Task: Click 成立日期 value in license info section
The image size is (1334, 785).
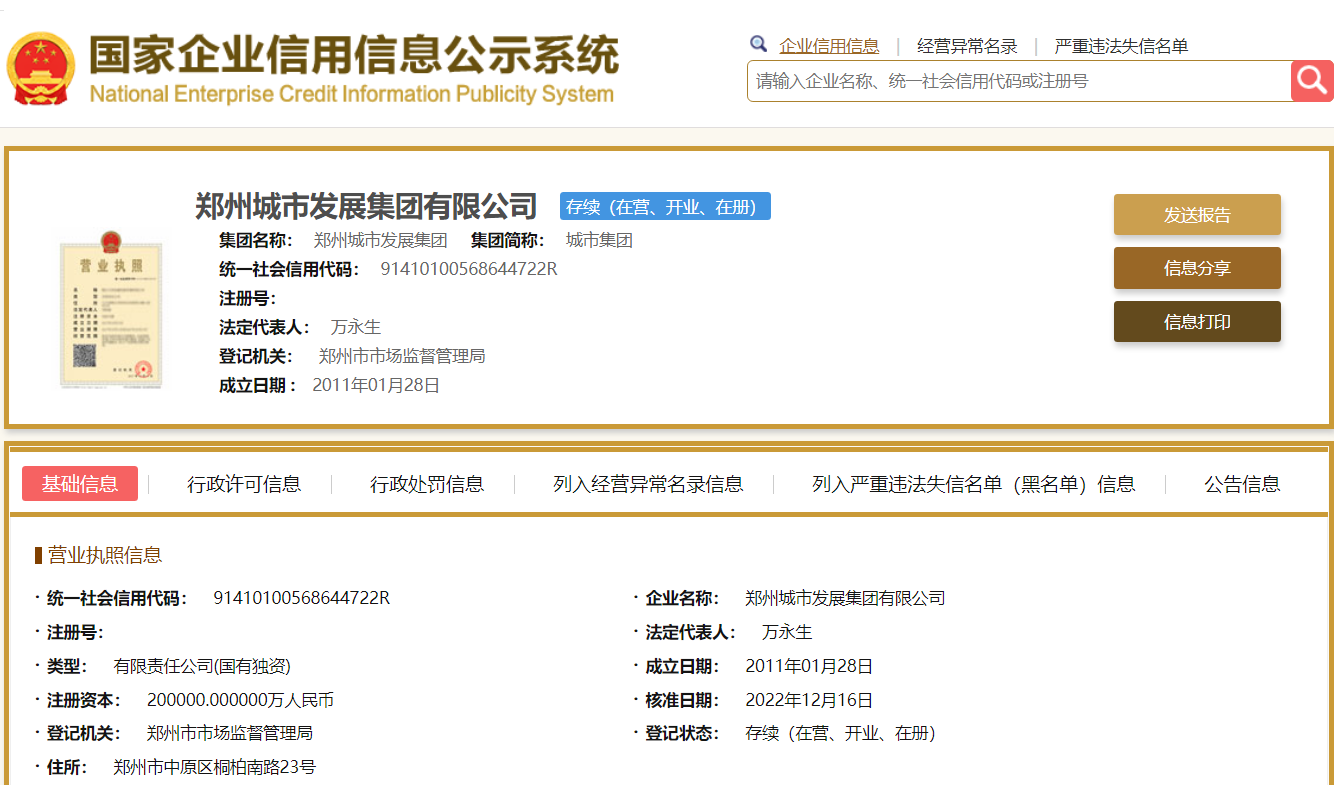Action: coord(809,666)
